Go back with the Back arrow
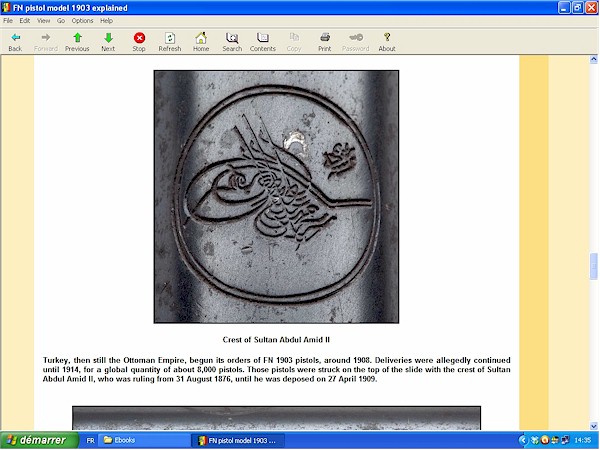This screenshot has height=450, width=600. tap(15, 42)
